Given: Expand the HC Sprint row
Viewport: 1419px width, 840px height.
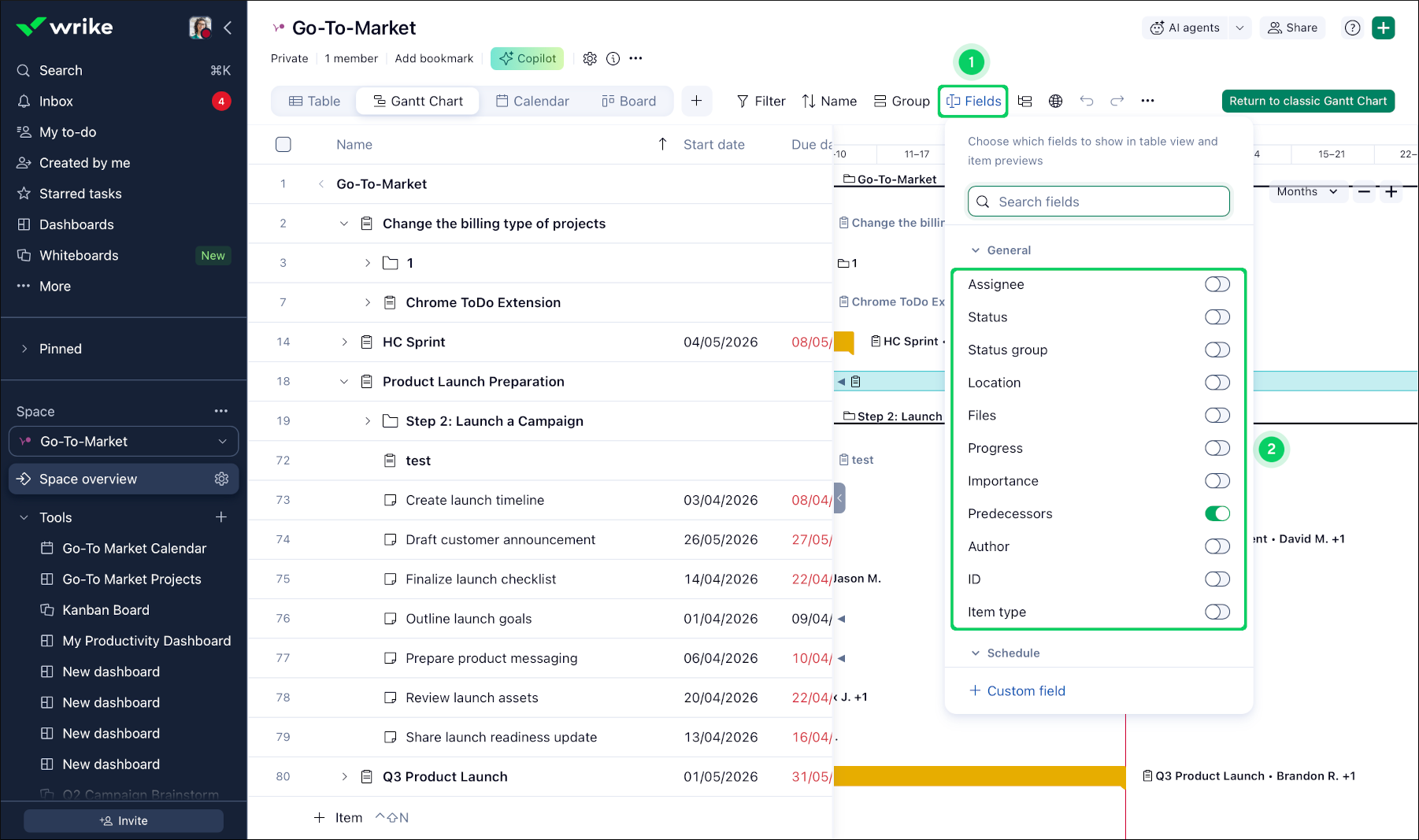Looking at the screenshot, I should tap(344, 342).
